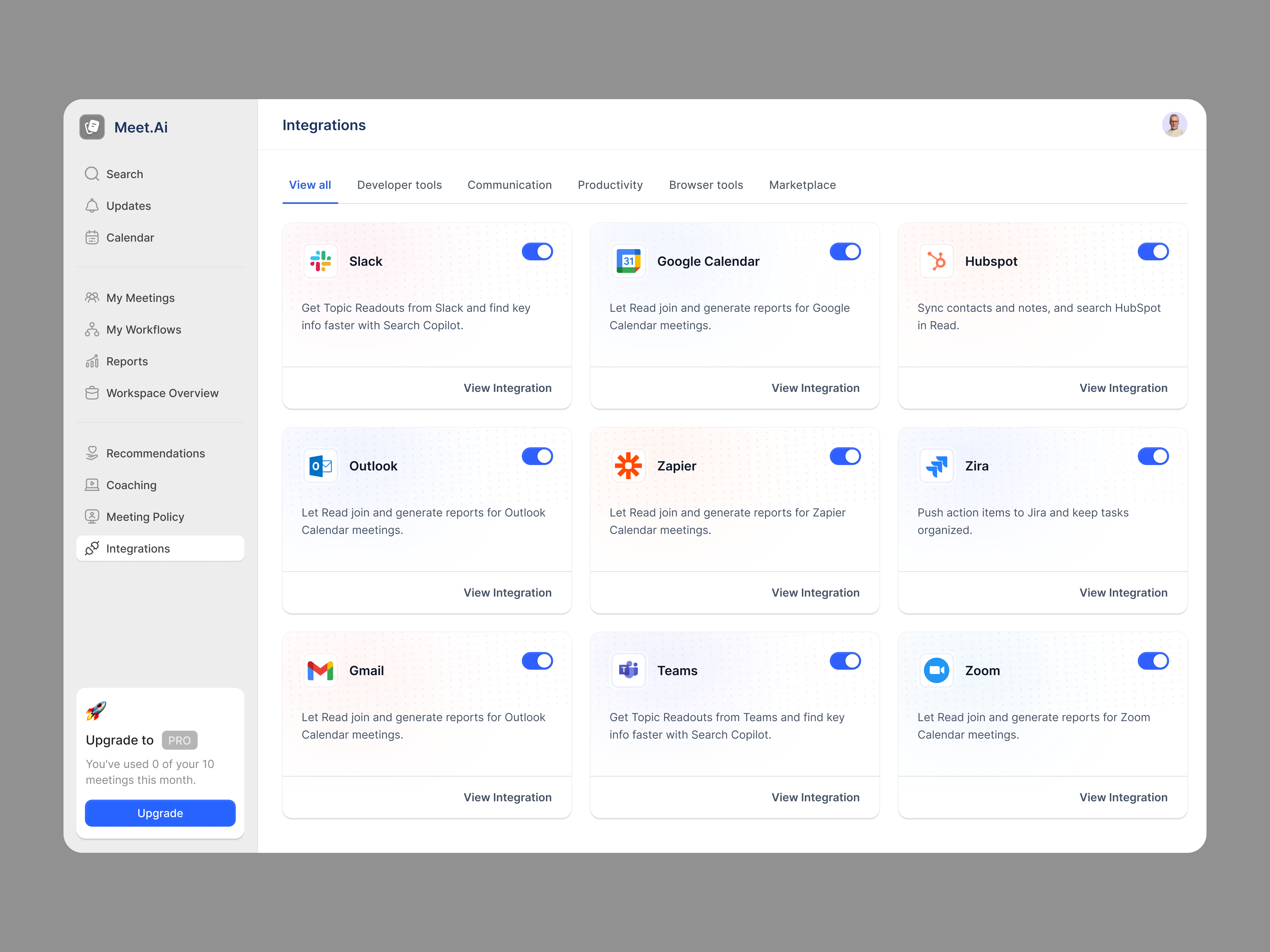Open Updates via the bell icon
Viewport: 1270px width, 952px height.
(x=92, y=205)
